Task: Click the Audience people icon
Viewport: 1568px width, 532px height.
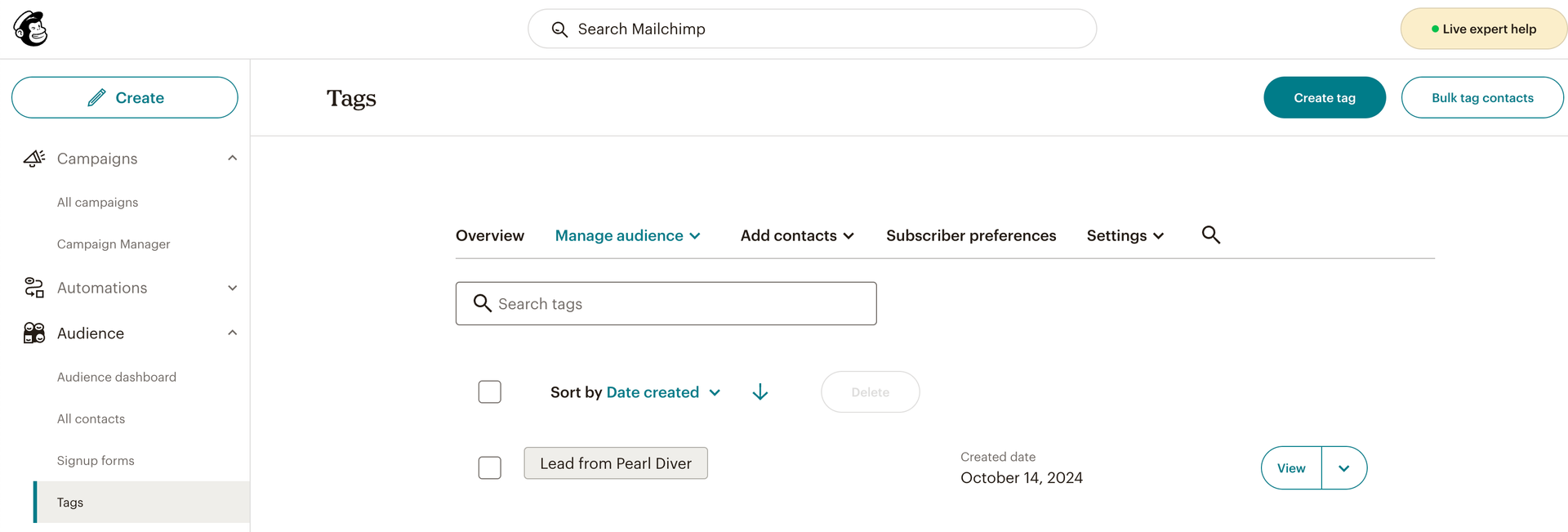Action: point(34,333)
